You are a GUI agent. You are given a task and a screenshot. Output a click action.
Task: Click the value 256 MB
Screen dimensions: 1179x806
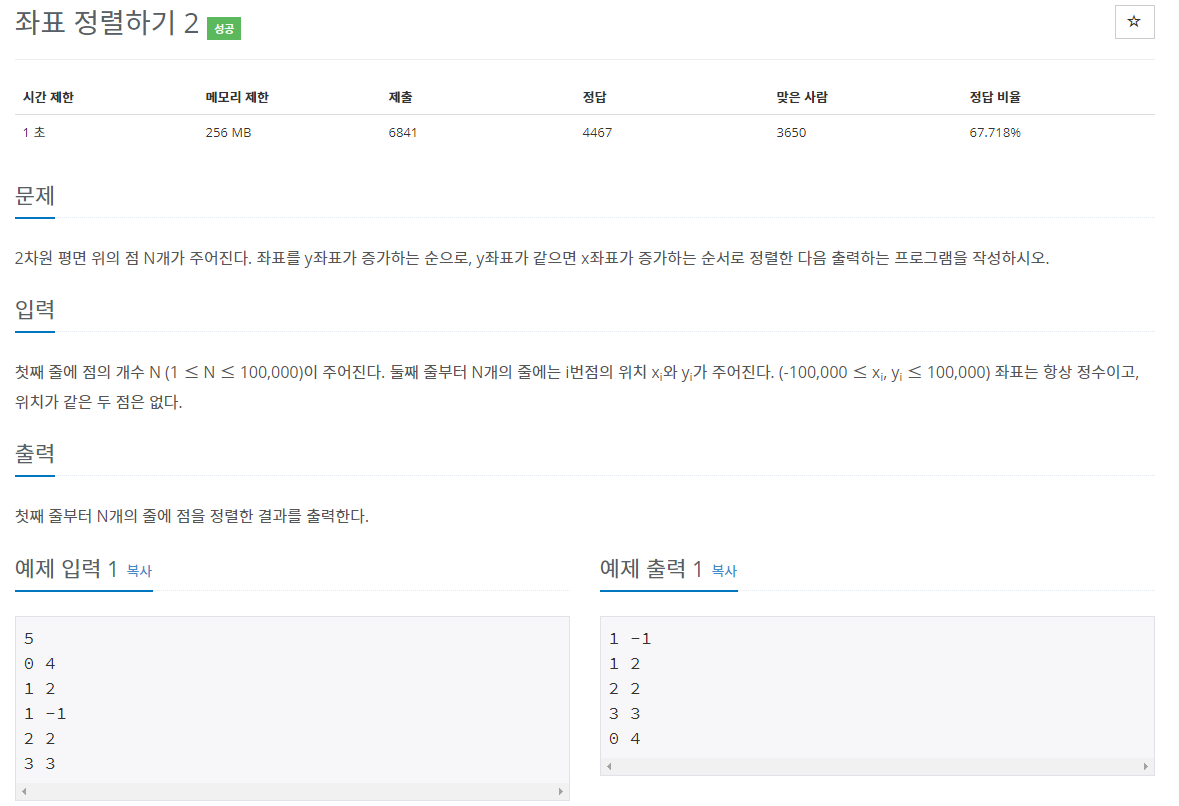pos(229,132)
